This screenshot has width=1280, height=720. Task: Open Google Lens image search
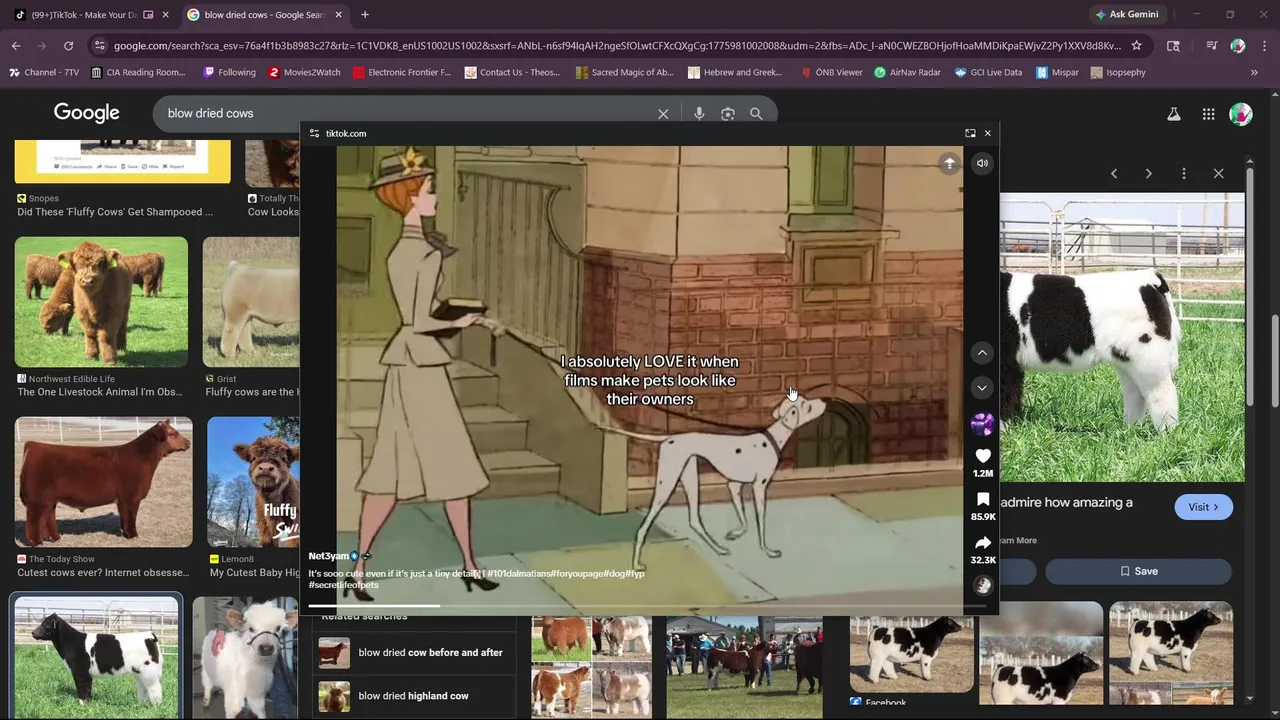coord(728,114)
